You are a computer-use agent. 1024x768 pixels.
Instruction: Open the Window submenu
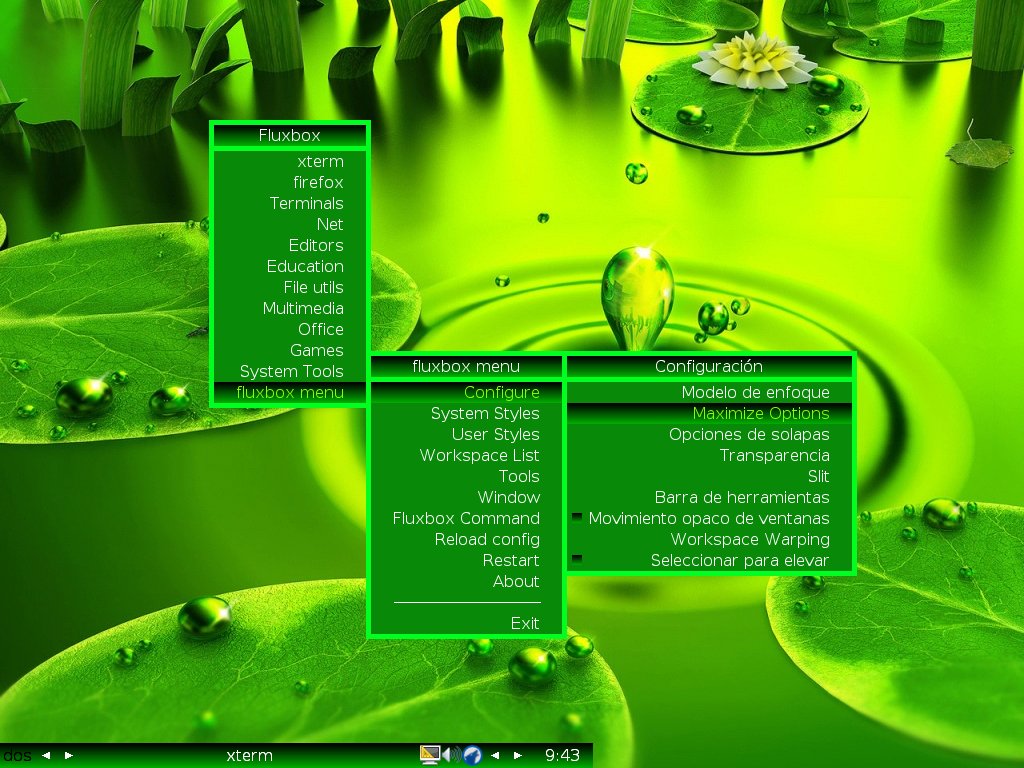tap(466, 497)
